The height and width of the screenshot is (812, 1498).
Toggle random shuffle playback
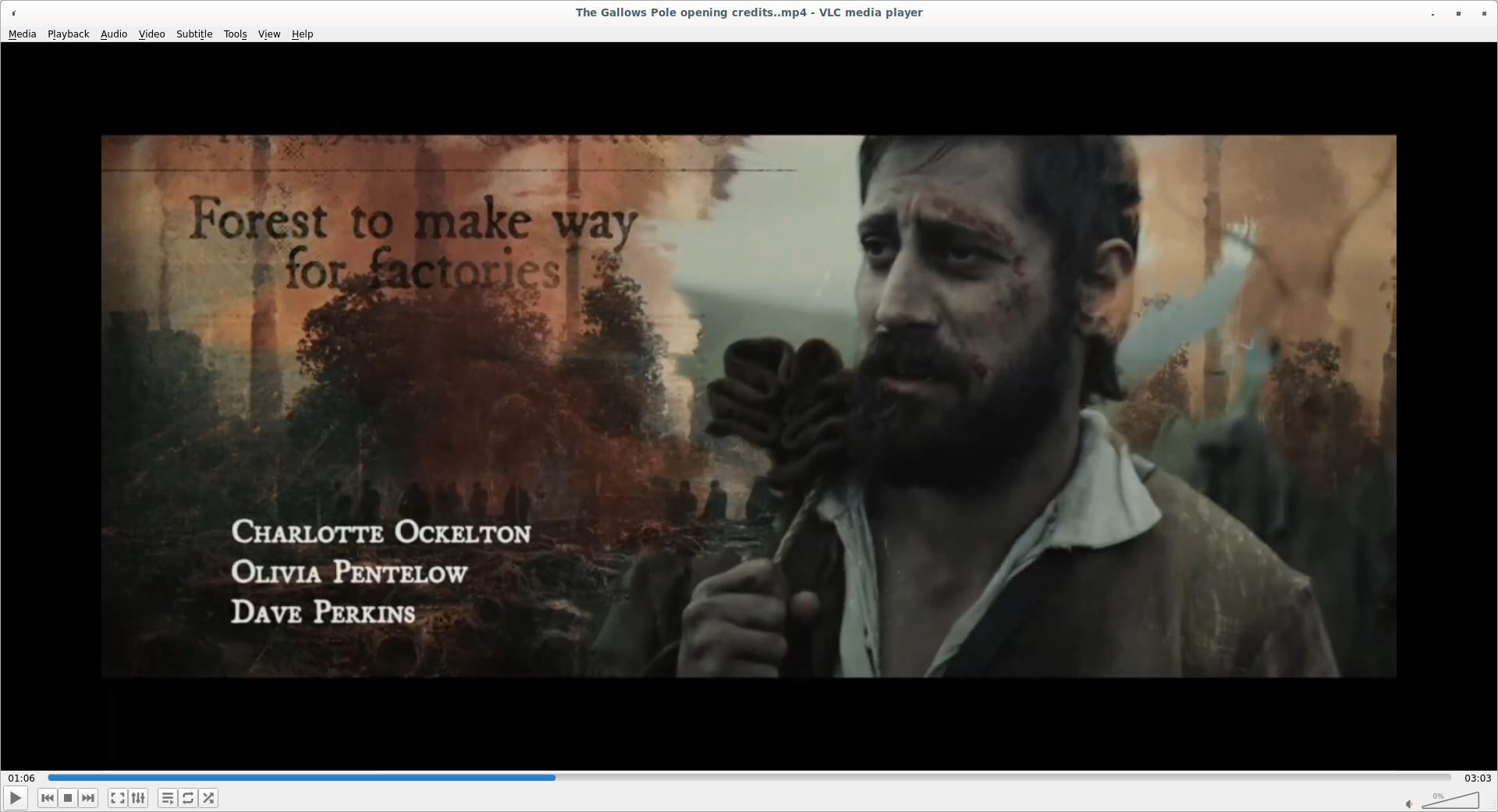(208, 798)
